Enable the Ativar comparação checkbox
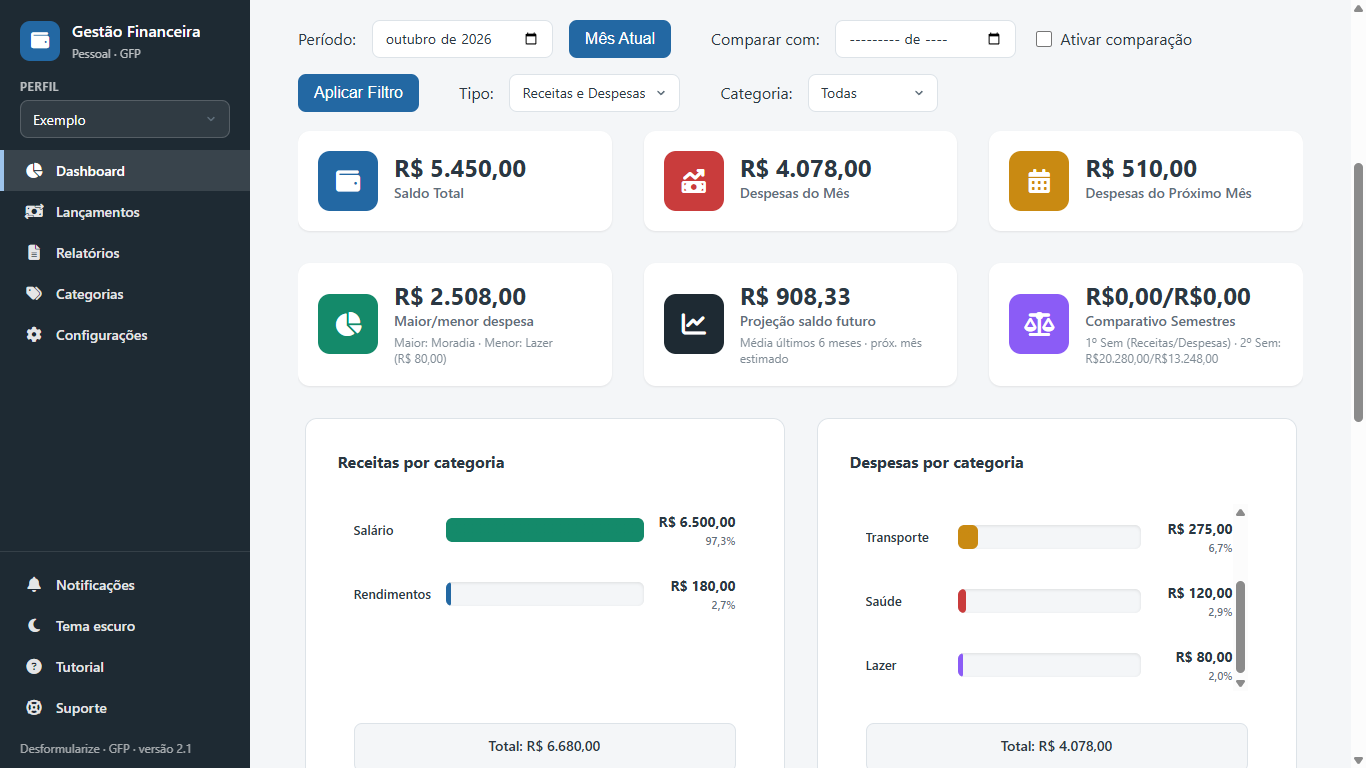This screenshot has width=1366, height=768. [1044, 39]
